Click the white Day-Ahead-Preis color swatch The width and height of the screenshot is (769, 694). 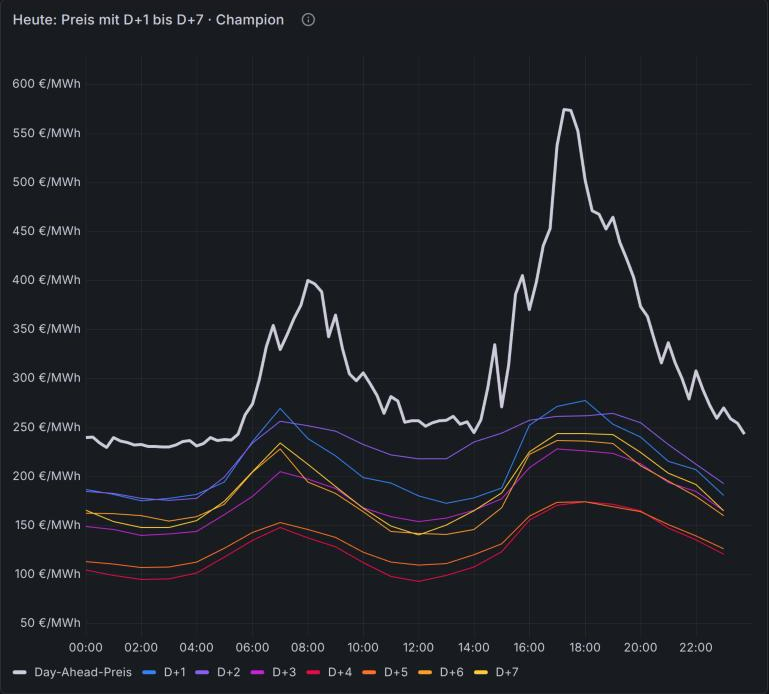pos(20,672)
